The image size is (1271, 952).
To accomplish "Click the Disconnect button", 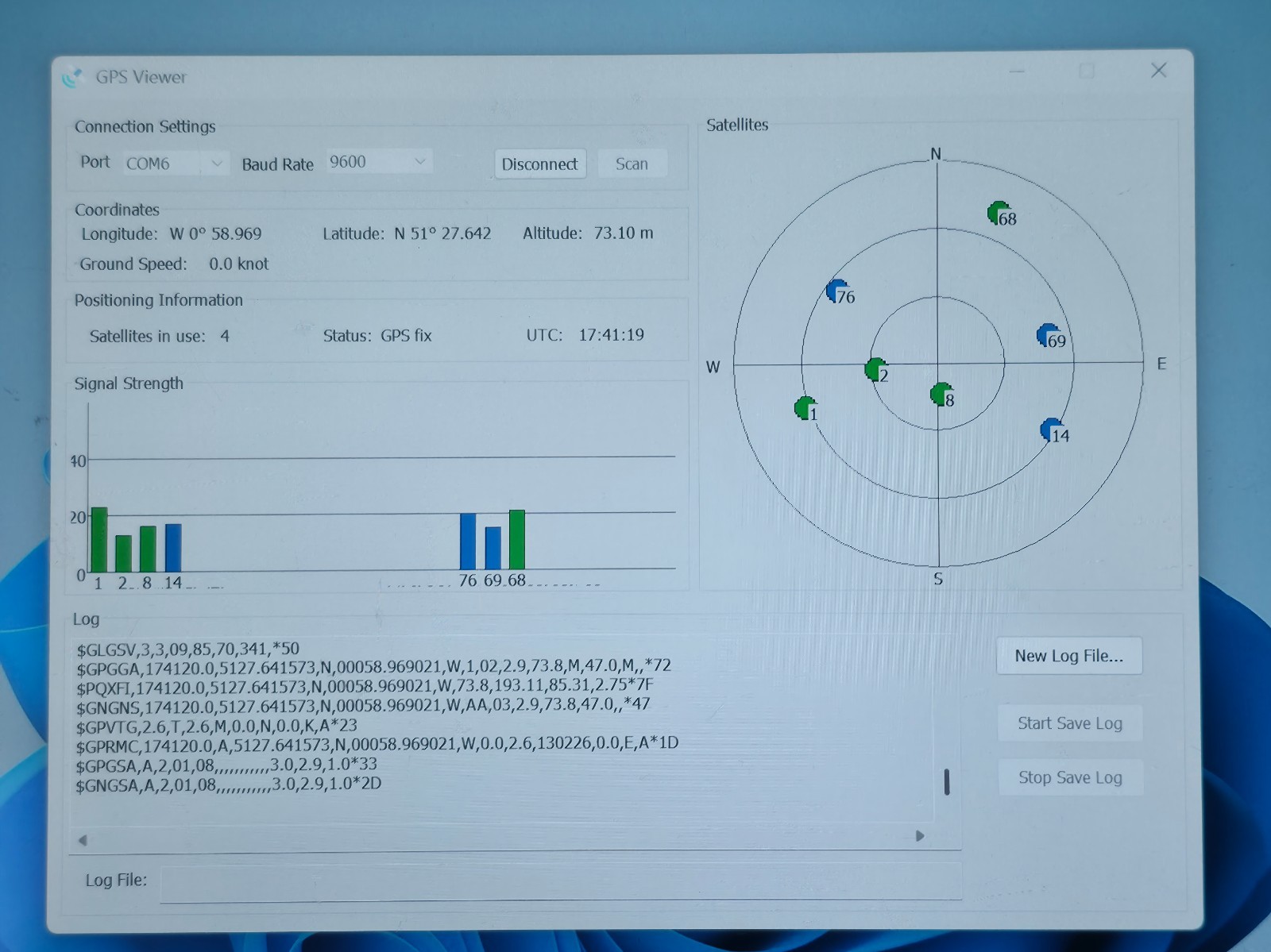I will pyautogui.click(x=540, y=164).
